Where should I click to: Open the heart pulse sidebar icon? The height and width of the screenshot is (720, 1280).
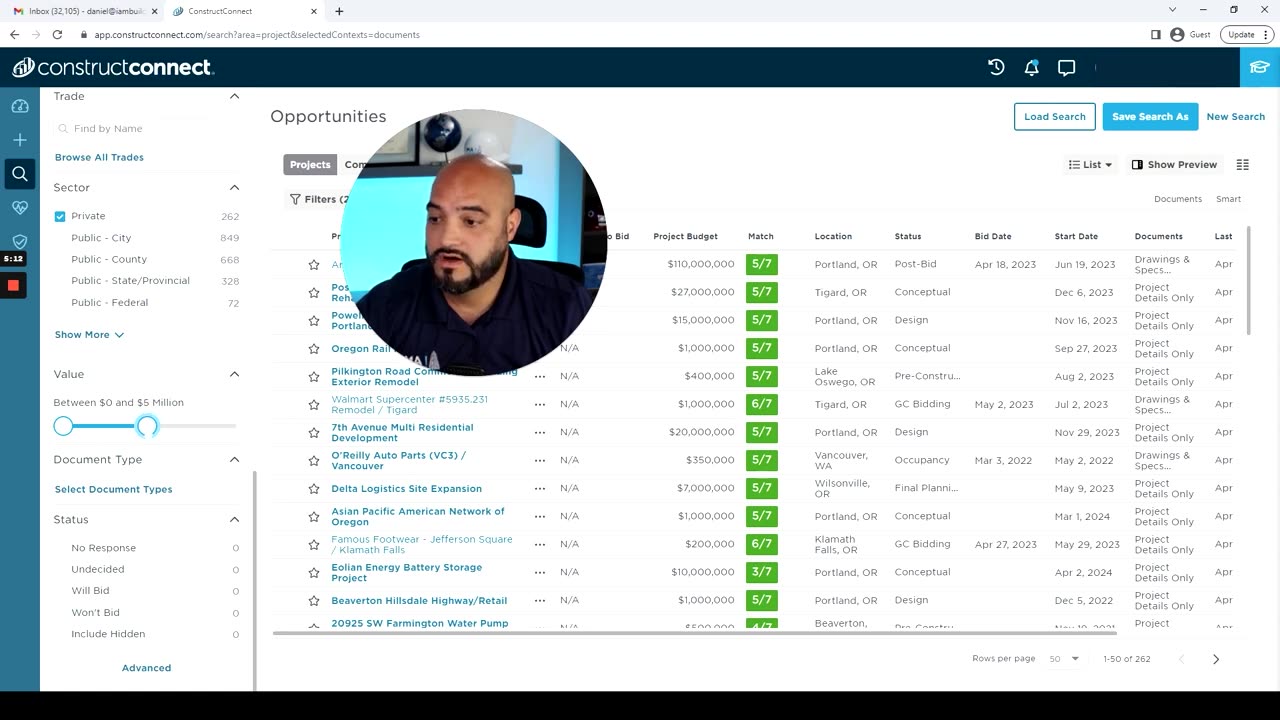(20, 207)
